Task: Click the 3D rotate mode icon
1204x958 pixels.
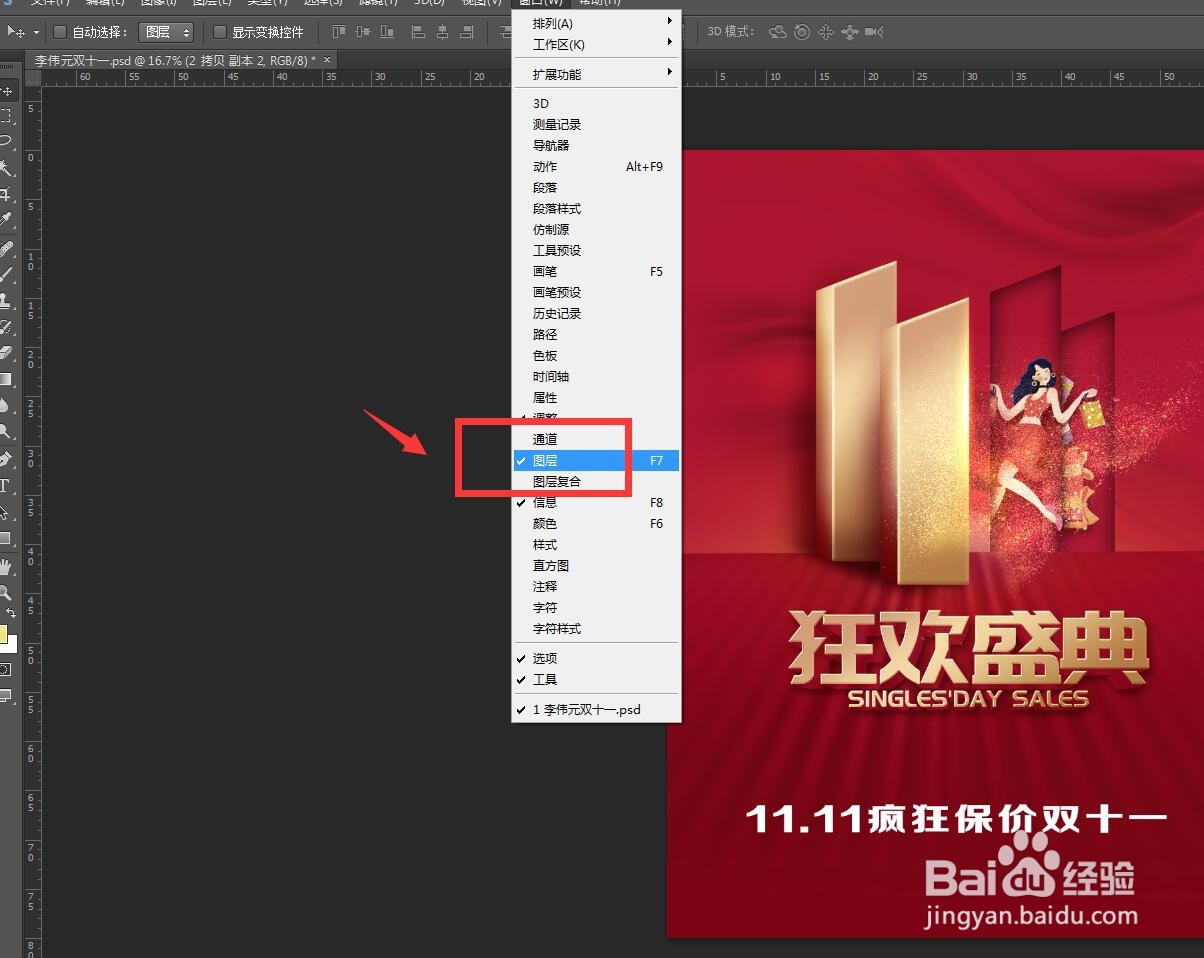Action: click(x=777, y=32)
